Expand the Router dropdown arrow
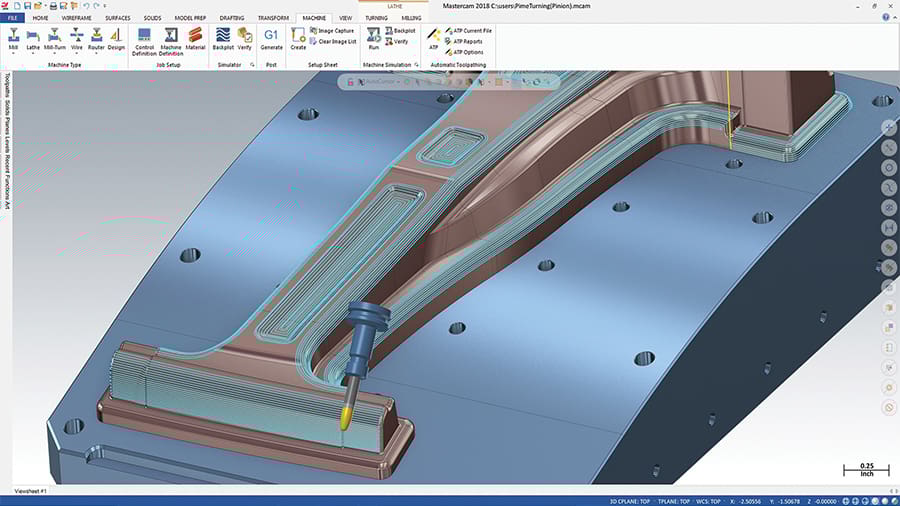900x506 pixels. 96,53
